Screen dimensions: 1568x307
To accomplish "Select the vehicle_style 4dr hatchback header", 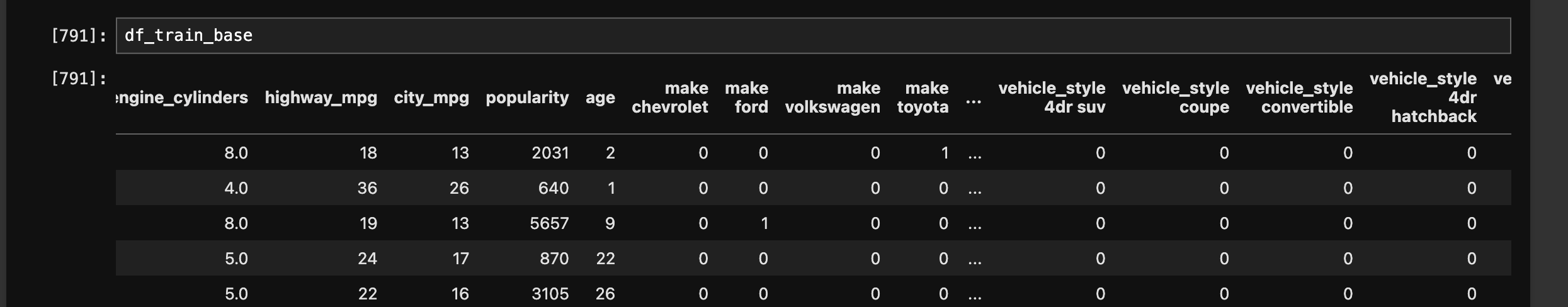I will tap(1424, 98).
